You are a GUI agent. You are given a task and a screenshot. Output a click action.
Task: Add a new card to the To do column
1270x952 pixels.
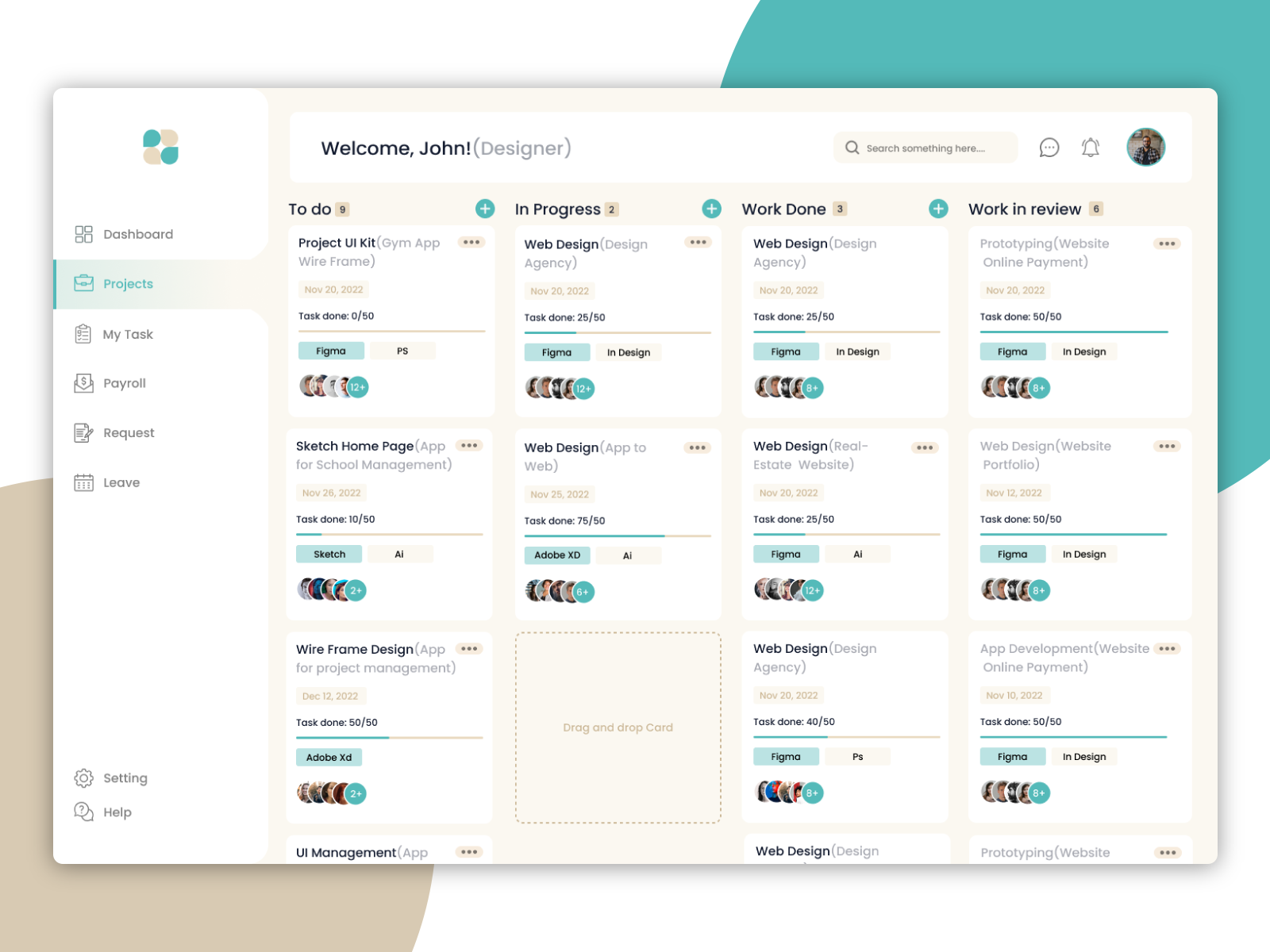coord(486,209)
